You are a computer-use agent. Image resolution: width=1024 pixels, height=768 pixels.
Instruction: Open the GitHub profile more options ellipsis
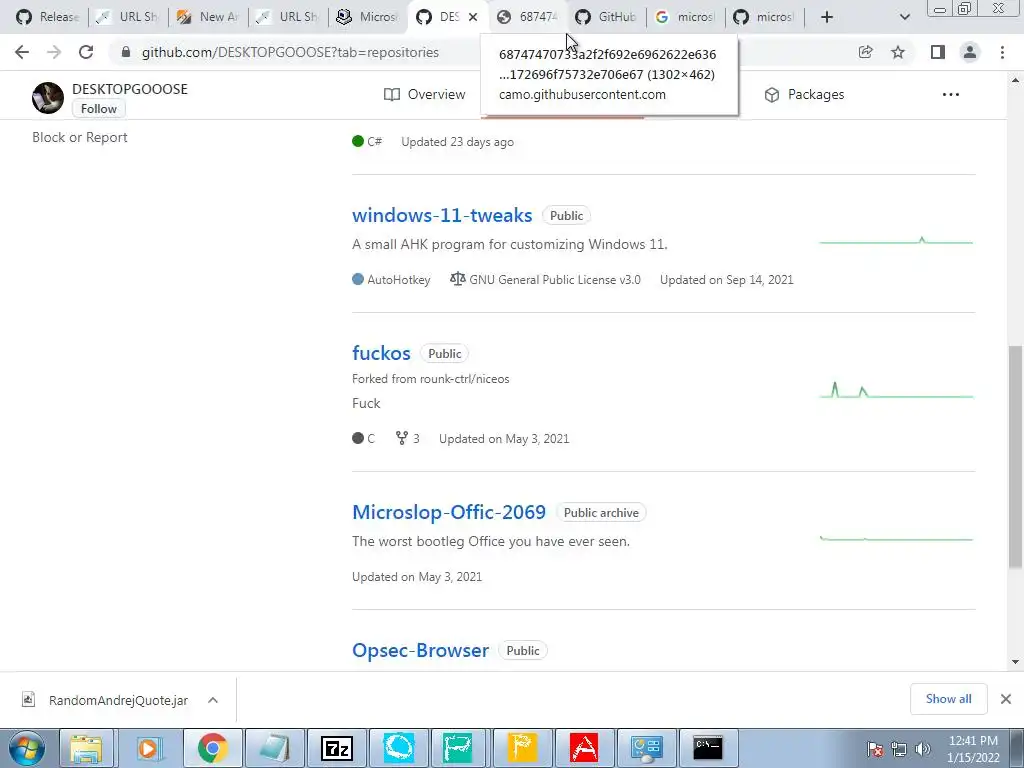(x=951, y=95)
